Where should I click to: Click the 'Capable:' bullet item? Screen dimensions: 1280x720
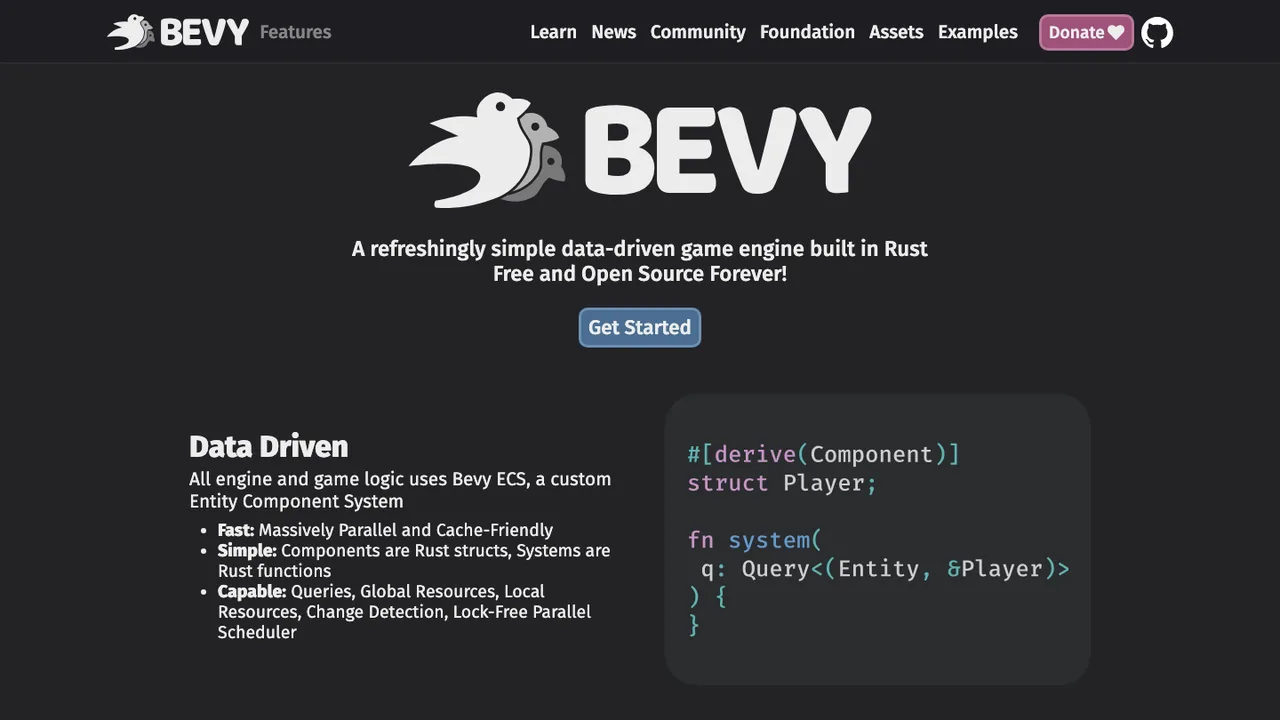405,611
